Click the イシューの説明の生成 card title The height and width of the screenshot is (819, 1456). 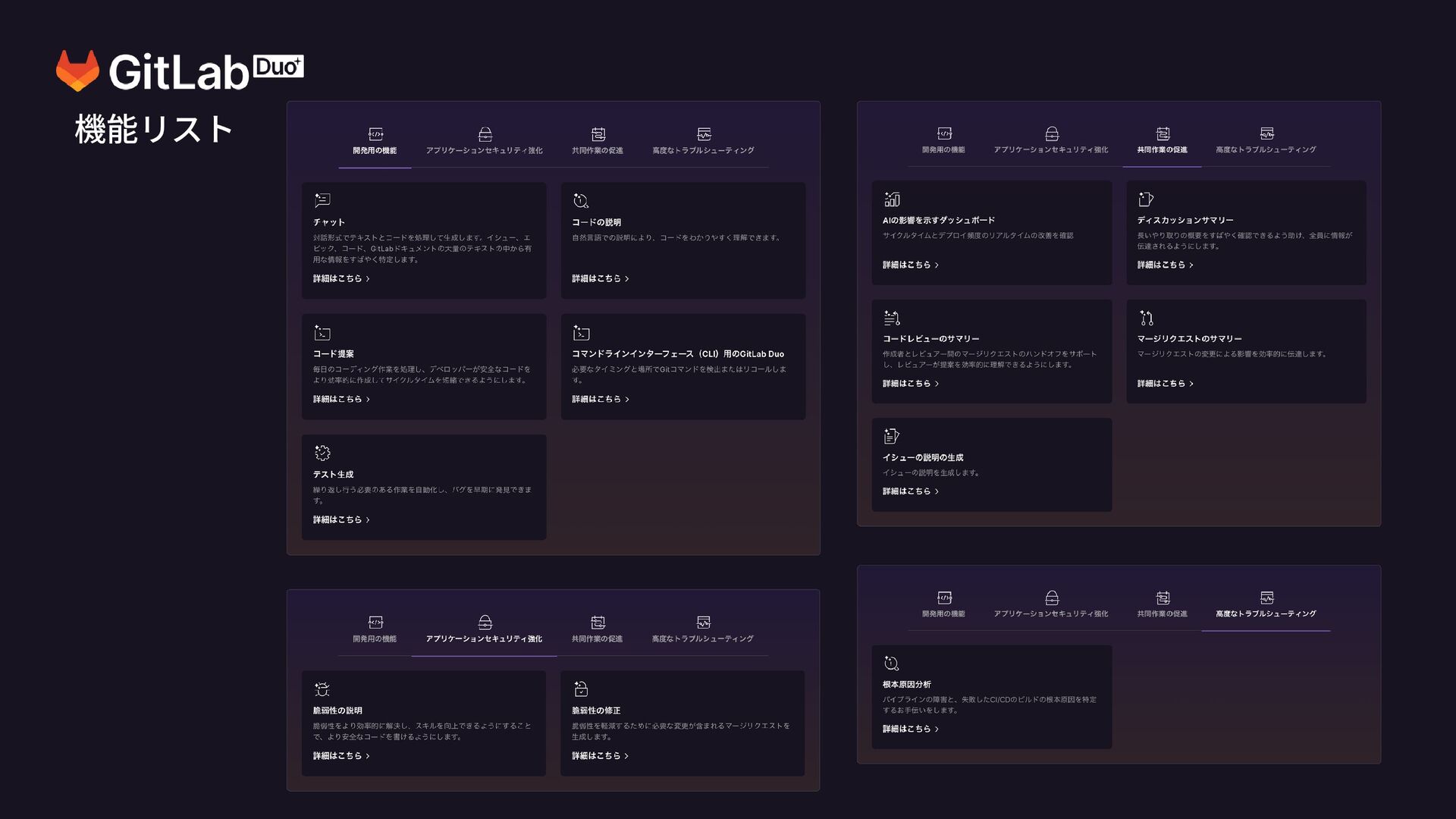pyautogui.click(x=923, y=458)
